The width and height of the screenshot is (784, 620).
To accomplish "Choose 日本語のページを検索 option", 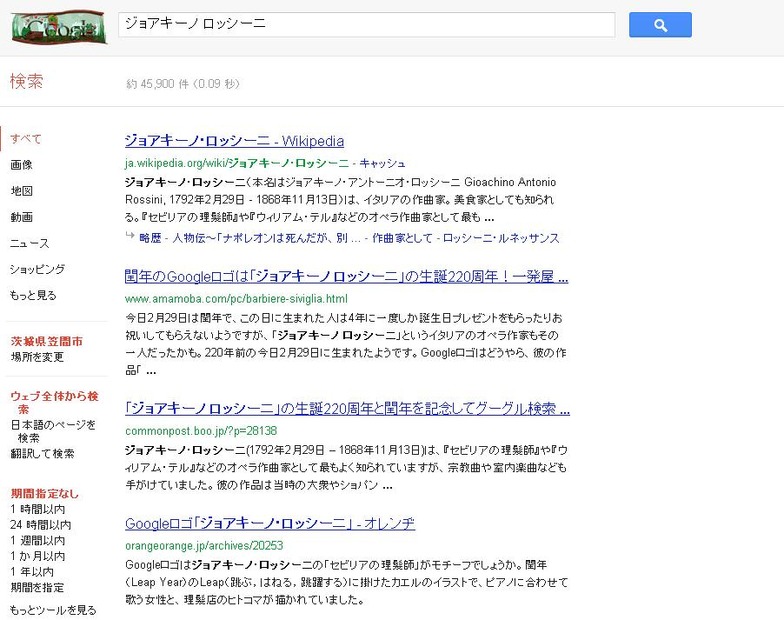I will click(x=53, y=431).
